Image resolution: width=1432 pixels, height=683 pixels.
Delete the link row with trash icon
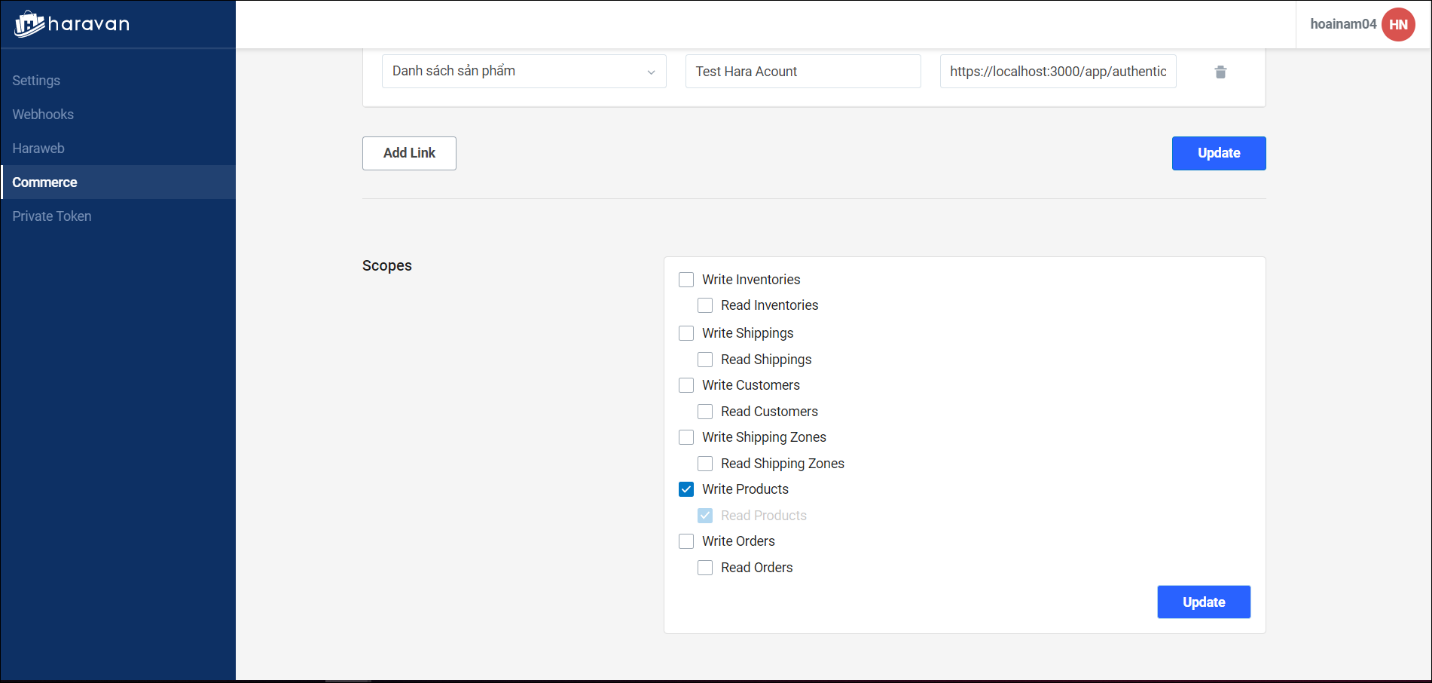(x=1220, y=72)
